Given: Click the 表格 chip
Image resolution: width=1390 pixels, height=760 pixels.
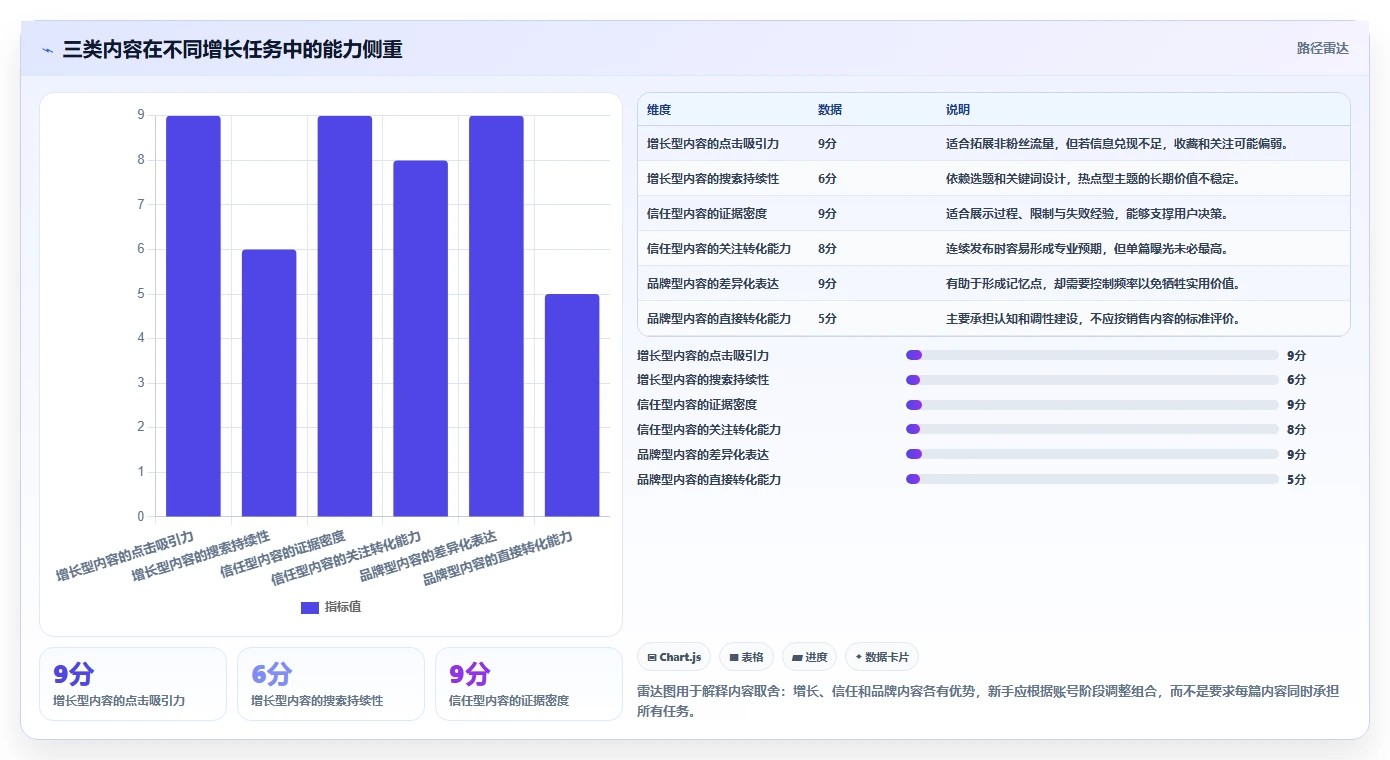Looking at the screenshot, I should [x=747, y=657].
